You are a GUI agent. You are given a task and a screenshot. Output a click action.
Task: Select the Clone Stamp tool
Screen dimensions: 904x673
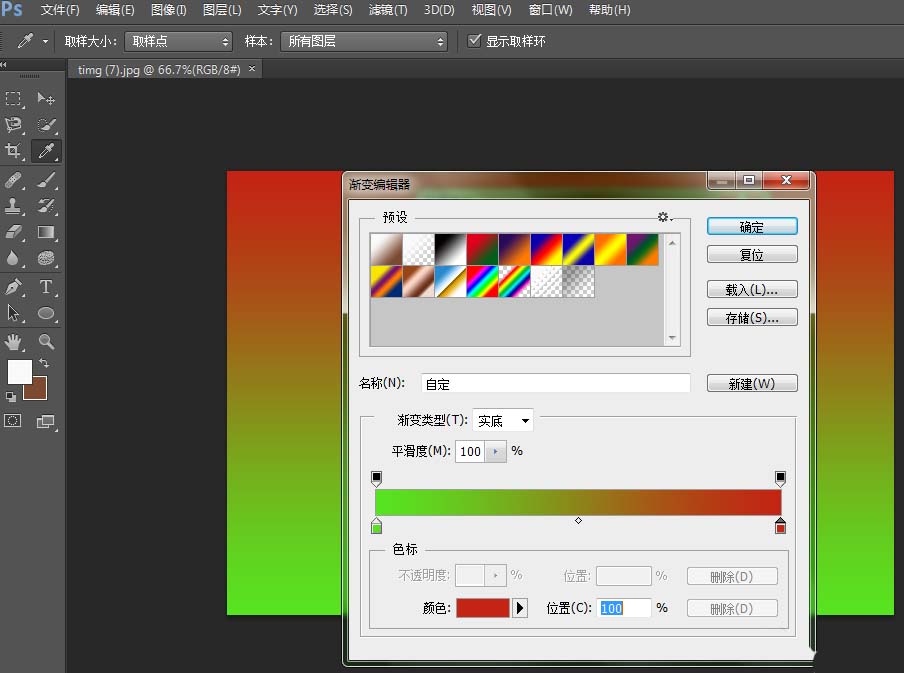point(13,207)
